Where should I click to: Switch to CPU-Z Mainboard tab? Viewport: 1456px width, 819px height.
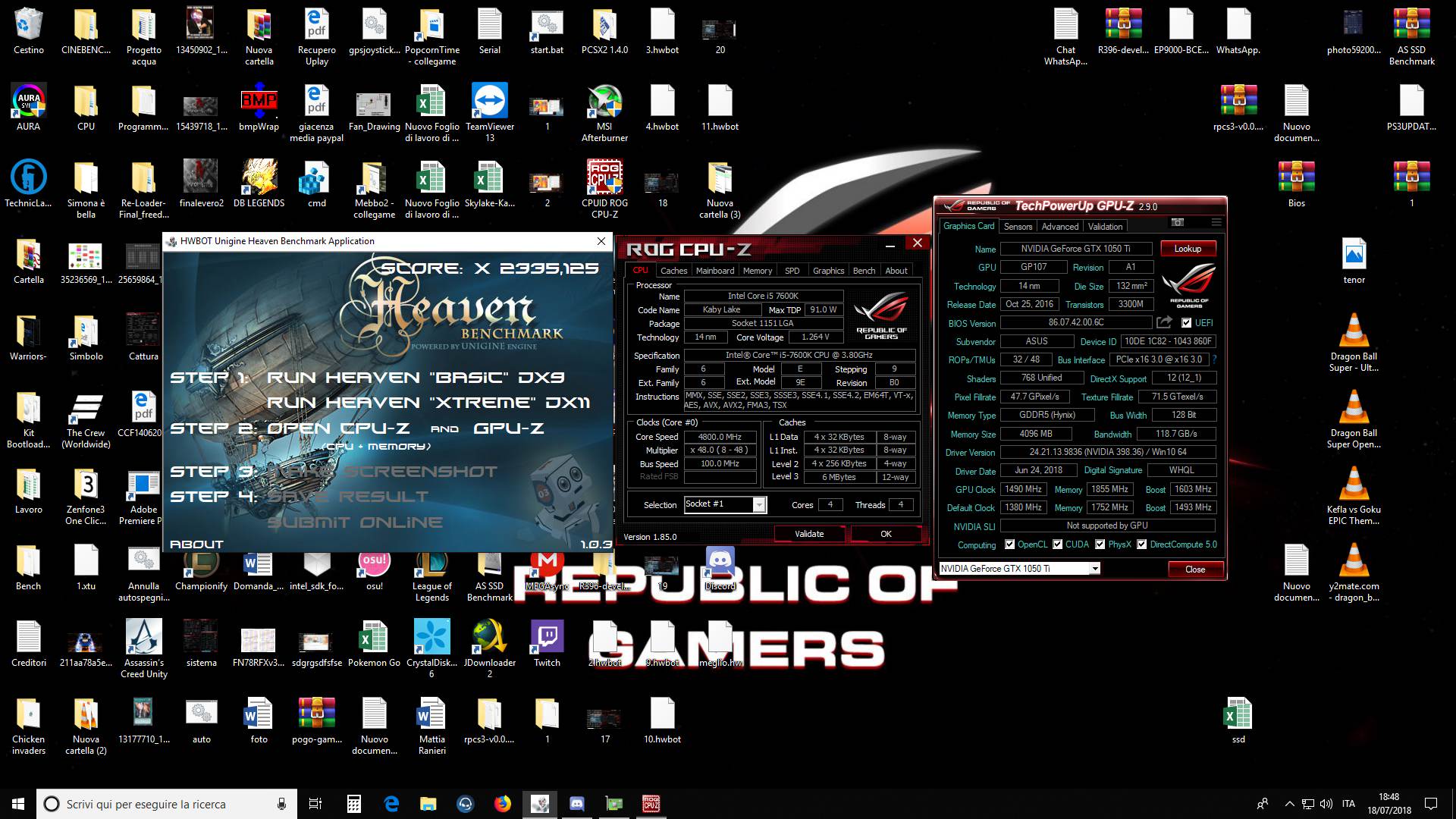715,271
